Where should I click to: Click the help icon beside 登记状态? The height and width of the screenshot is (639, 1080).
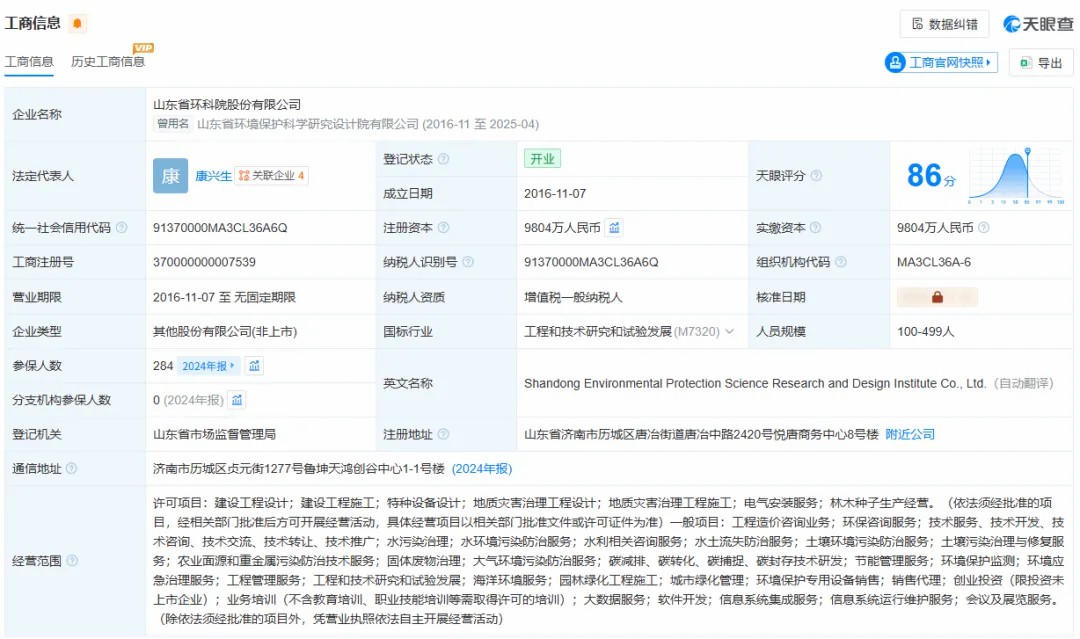coord(443,159)
